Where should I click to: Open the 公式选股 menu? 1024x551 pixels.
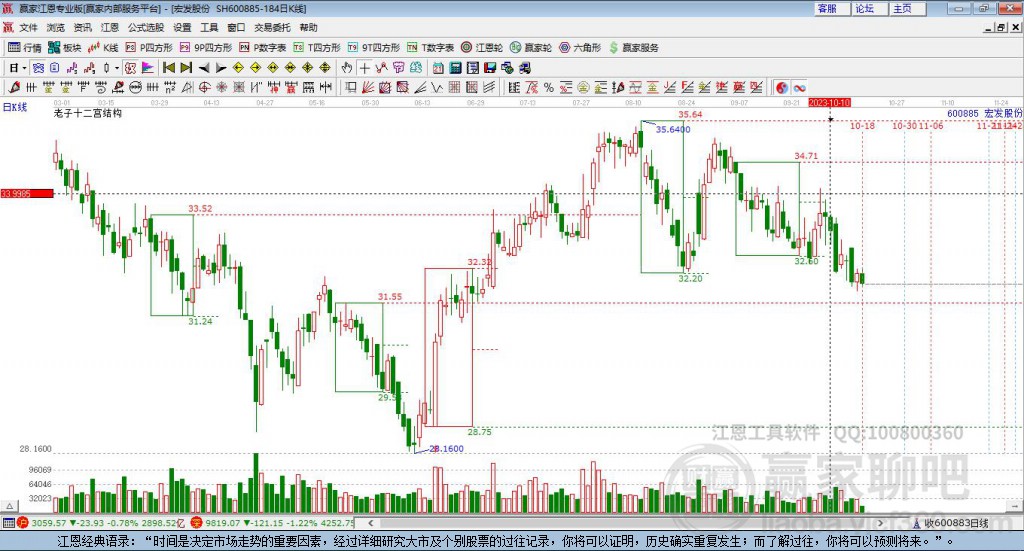point(146,27)
